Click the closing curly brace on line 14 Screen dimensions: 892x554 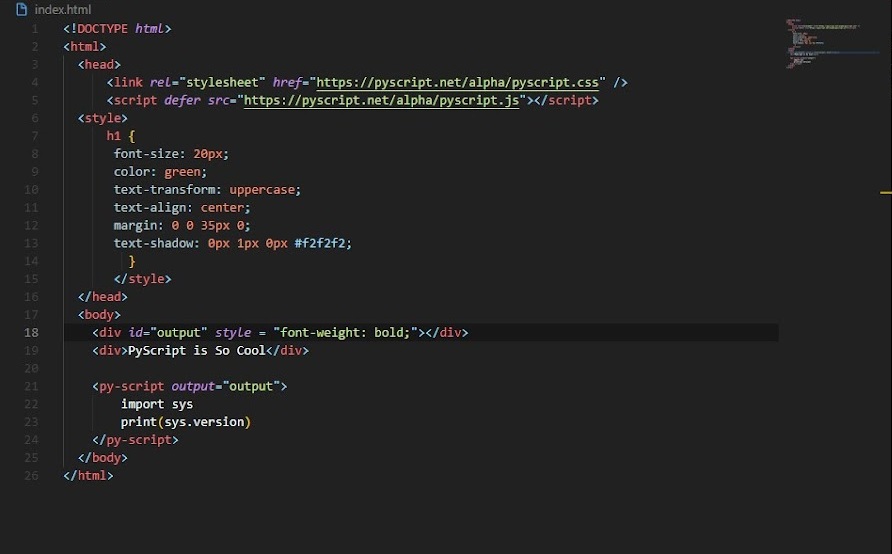pyautogui.click(x=132, y=261)
